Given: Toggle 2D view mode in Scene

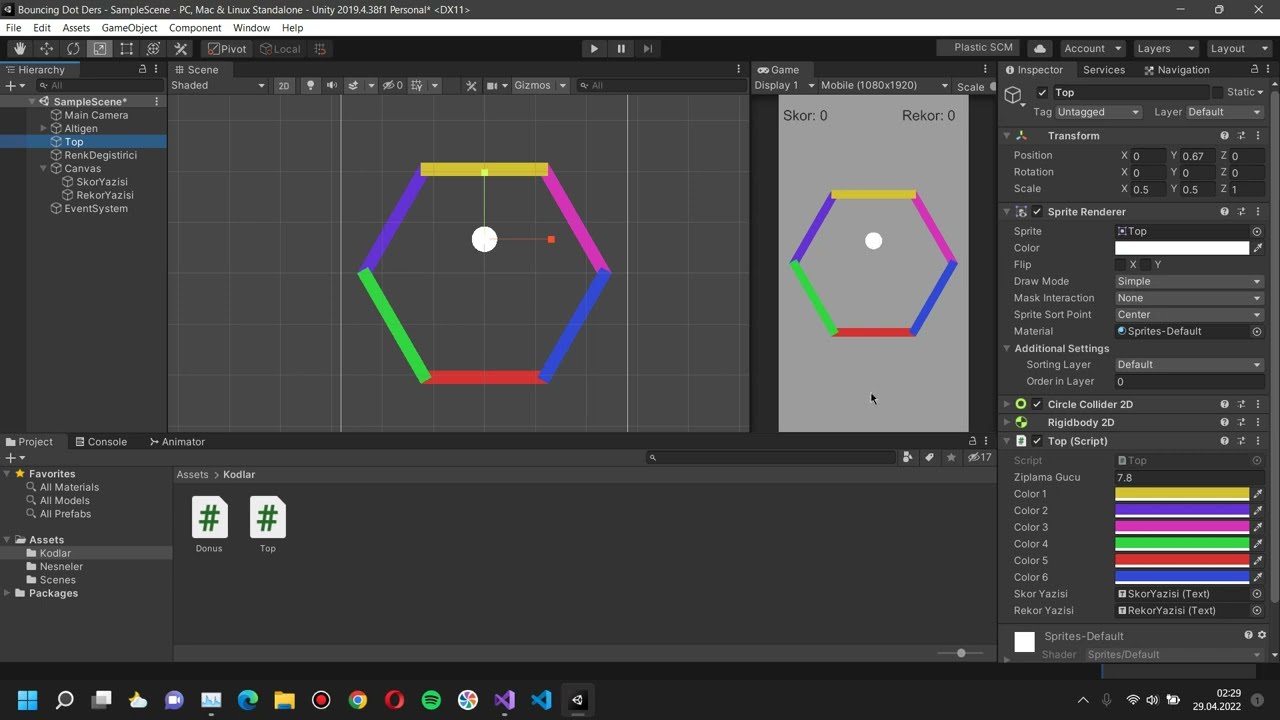Looking at the screenshot, I should click(284, 86).
